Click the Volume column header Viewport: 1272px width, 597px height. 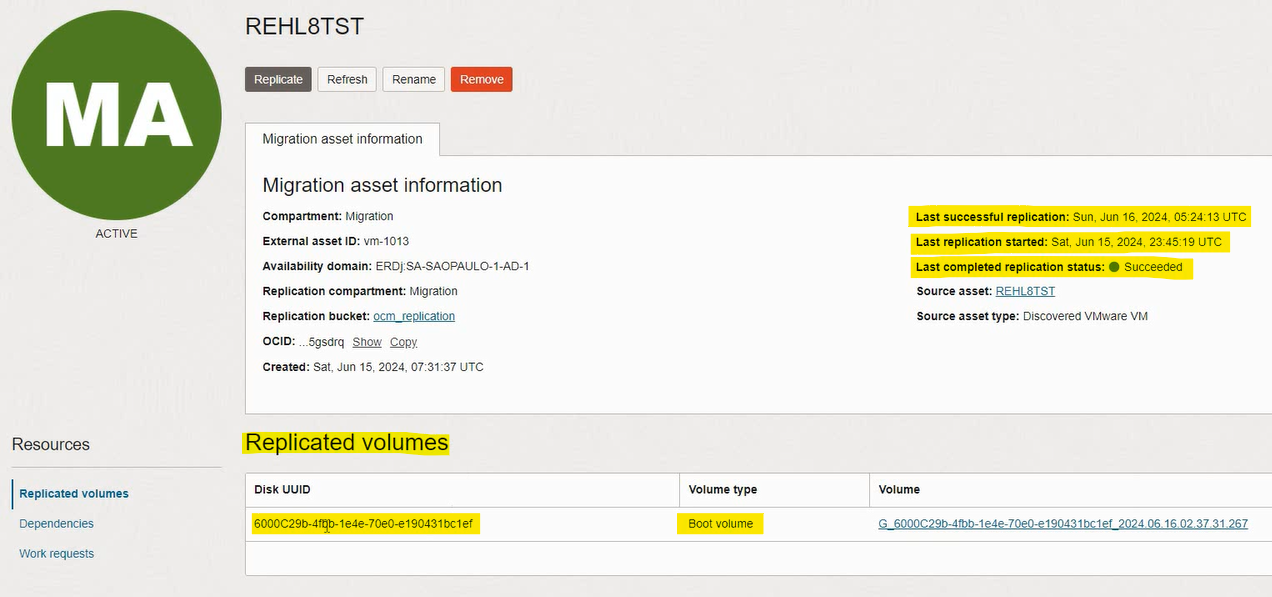(x=899, y=490)
